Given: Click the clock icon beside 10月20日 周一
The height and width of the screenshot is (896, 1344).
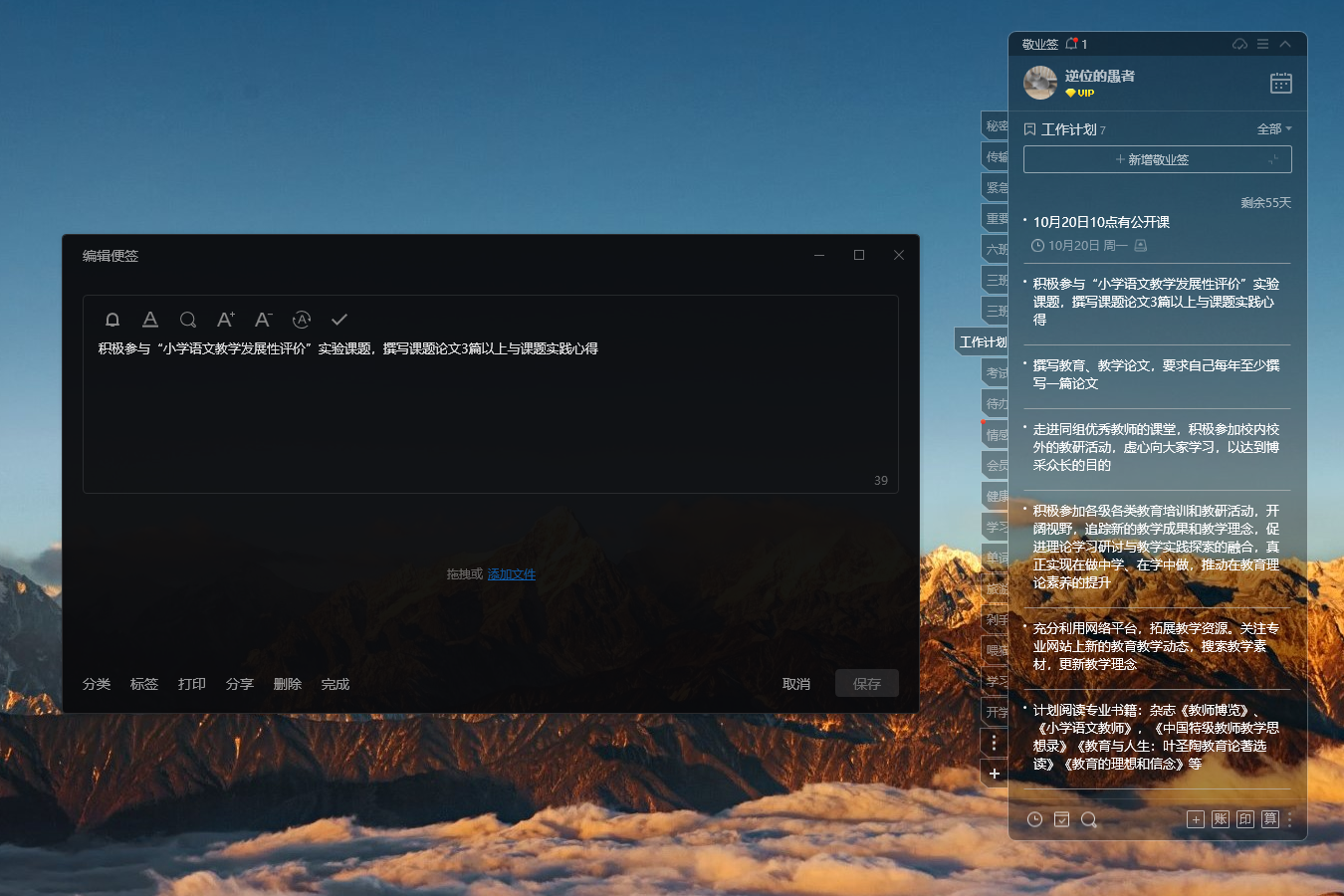Looking at the screenshot, I should (x=1037, y=246).
